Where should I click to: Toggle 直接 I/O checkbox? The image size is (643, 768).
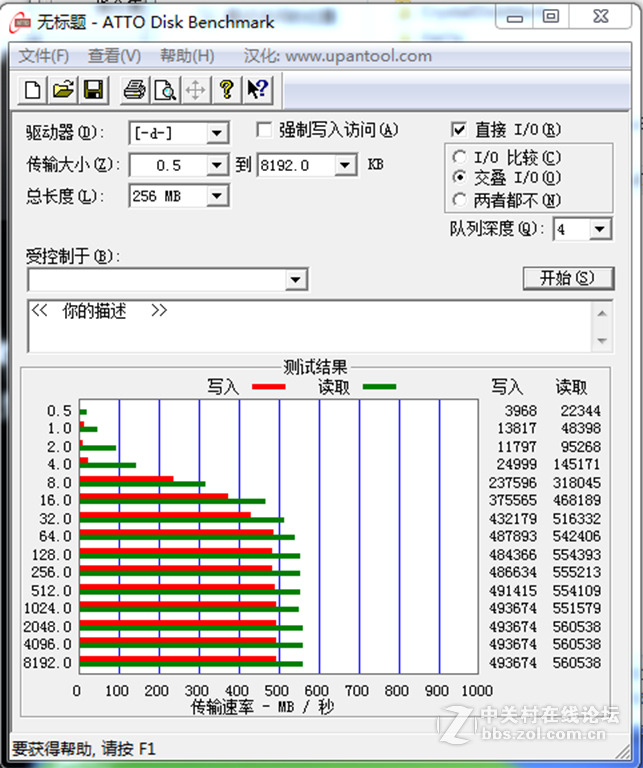click(458, 130)
